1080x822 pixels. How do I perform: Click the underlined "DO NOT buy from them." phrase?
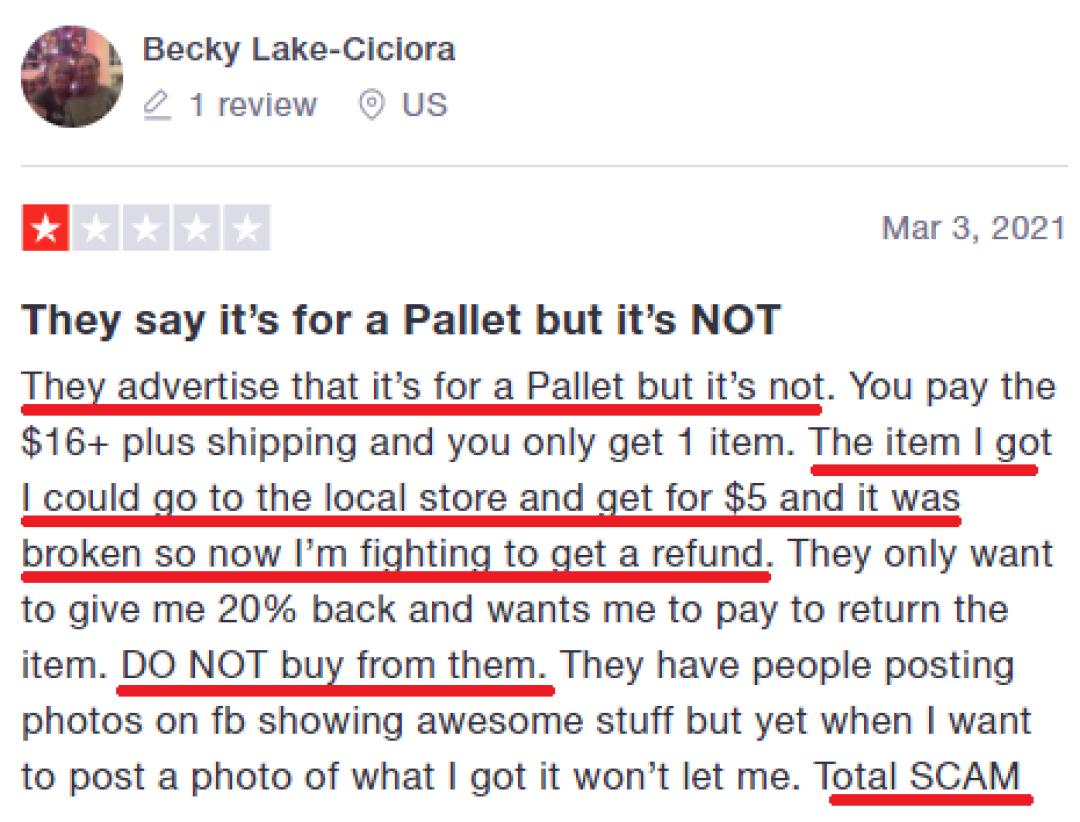tap(335, 665)
